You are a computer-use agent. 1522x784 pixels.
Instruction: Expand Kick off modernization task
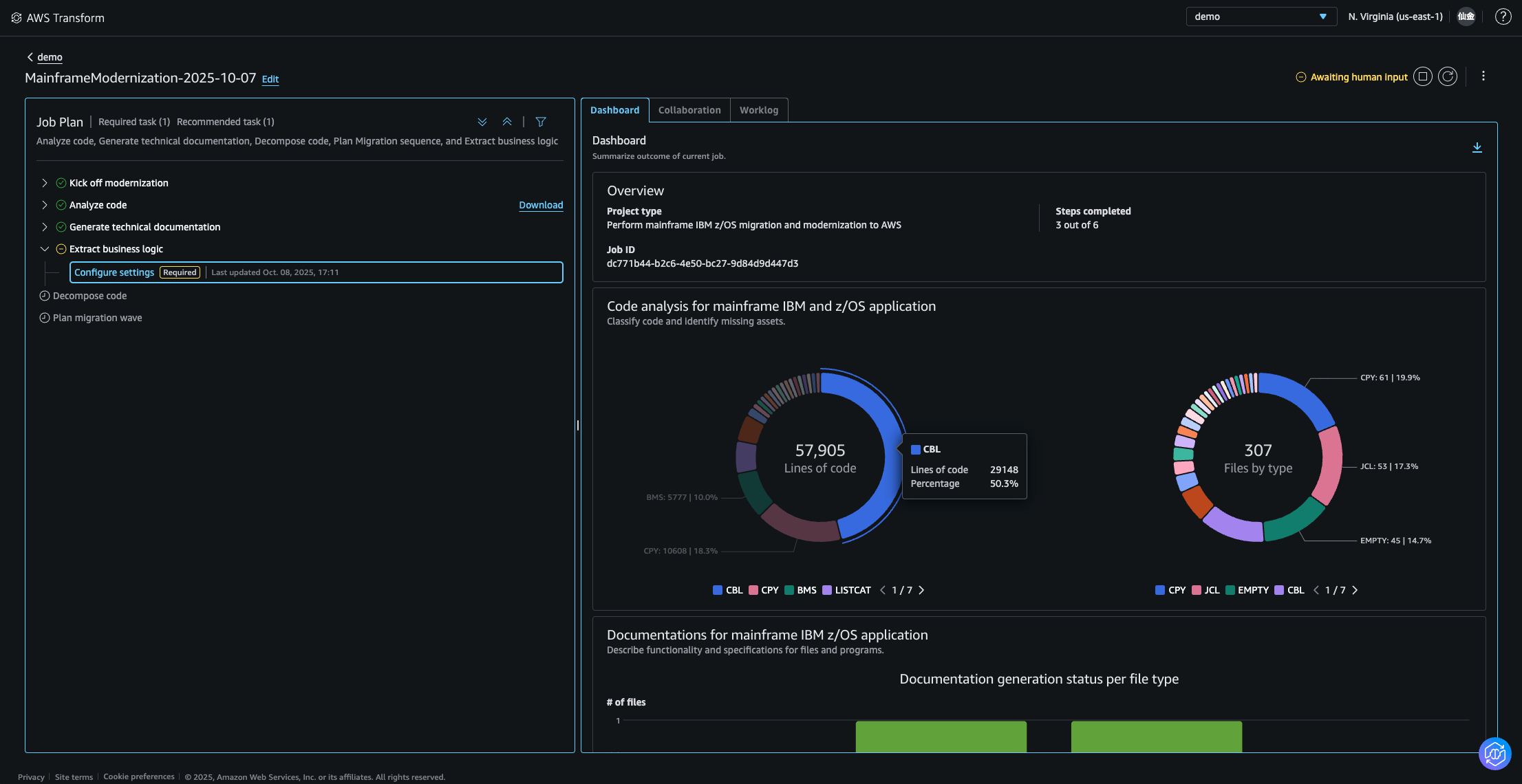[x=45, y=183]
